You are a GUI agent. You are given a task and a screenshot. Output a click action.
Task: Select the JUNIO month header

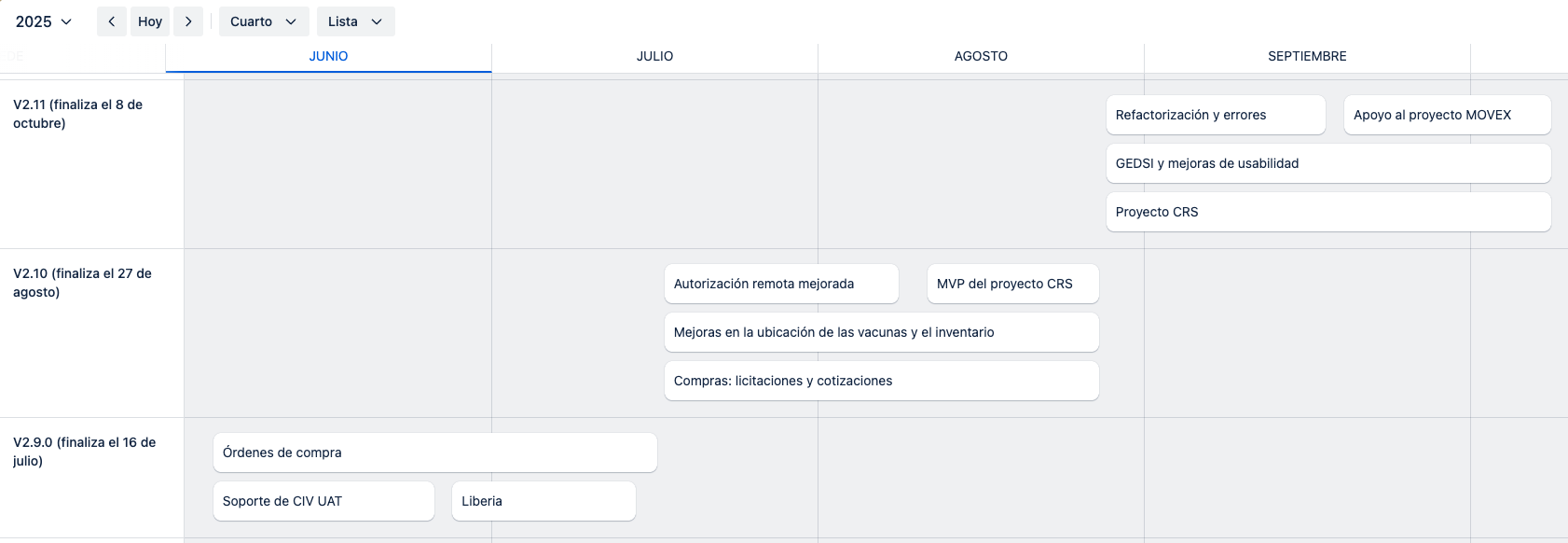click(328, 56)
